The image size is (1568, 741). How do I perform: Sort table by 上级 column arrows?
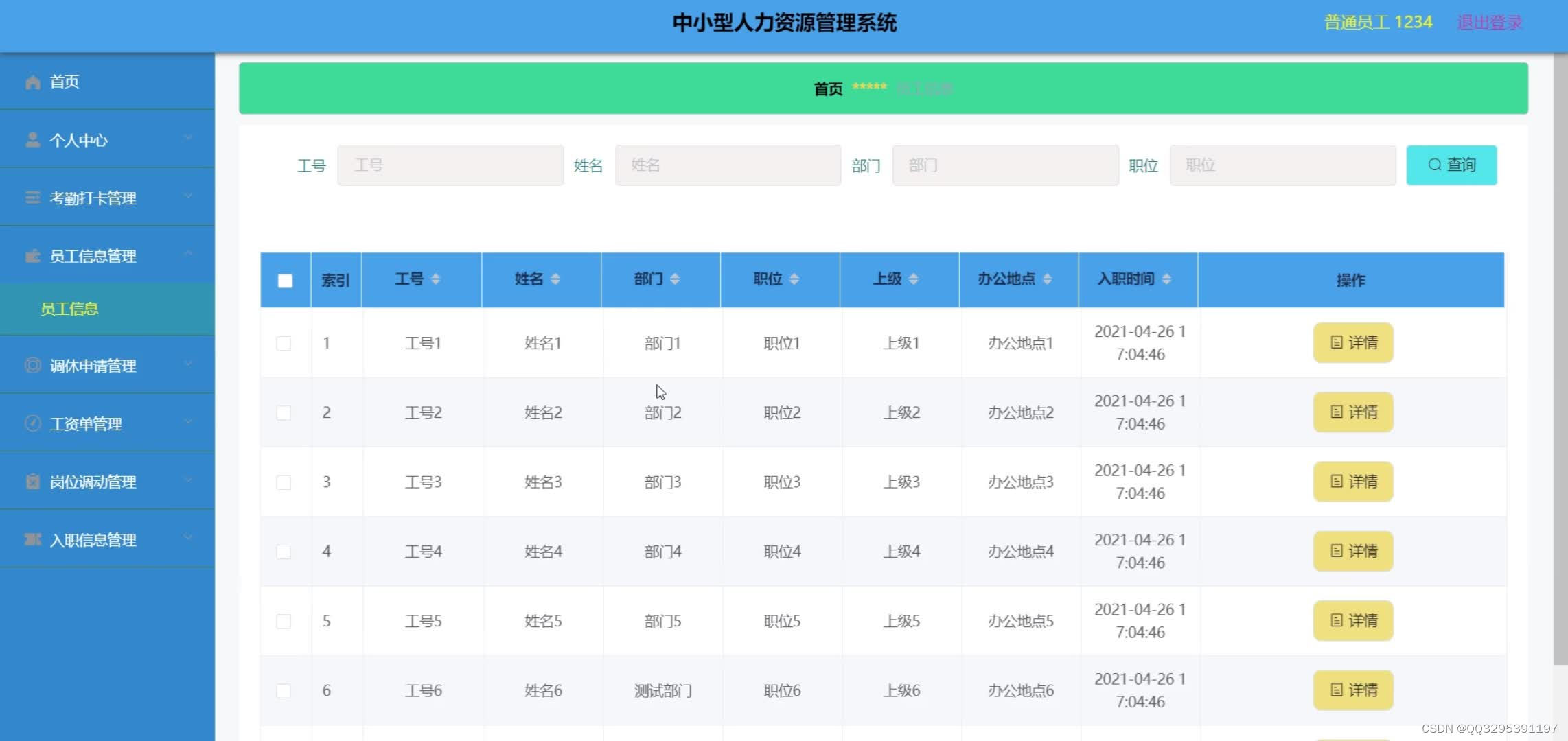coord(914,279)
